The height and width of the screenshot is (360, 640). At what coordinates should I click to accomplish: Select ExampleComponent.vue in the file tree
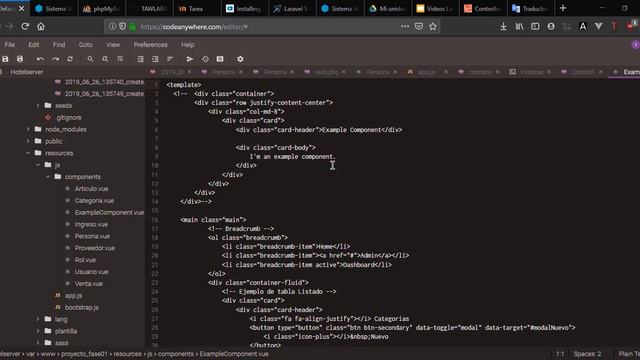pos(109,213)
